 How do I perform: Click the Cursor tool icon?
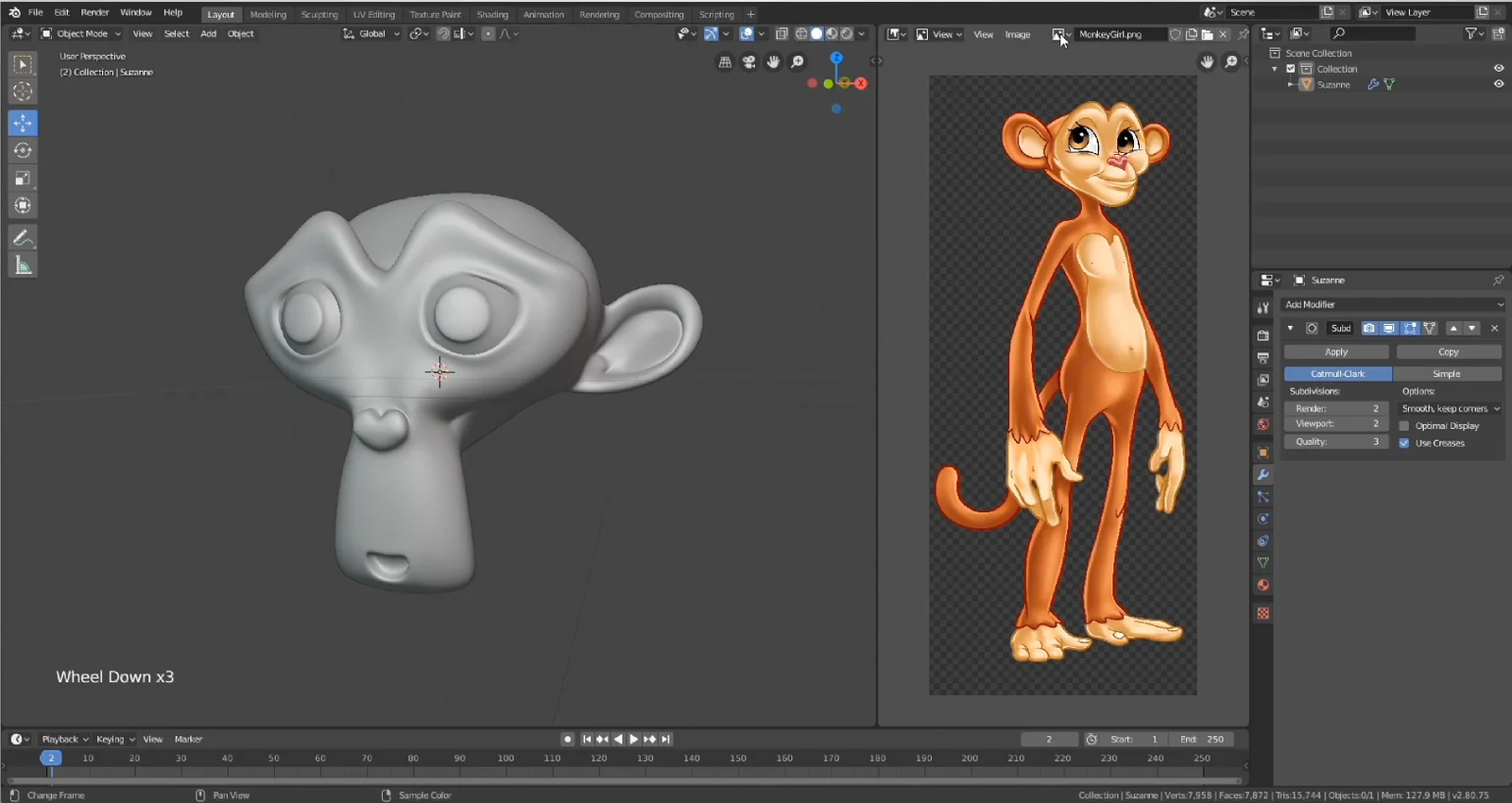coord(23,92)
